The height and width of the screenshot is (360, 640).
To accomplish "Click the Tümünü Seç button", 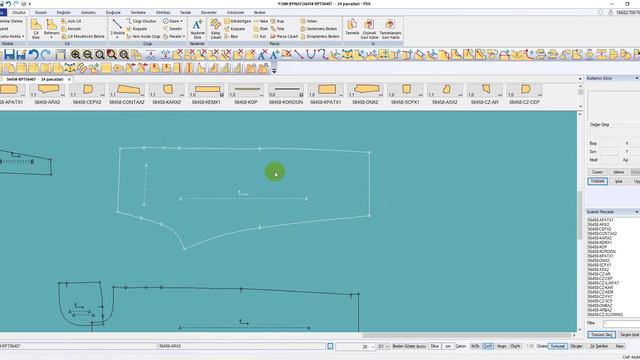I will point(601,335).
